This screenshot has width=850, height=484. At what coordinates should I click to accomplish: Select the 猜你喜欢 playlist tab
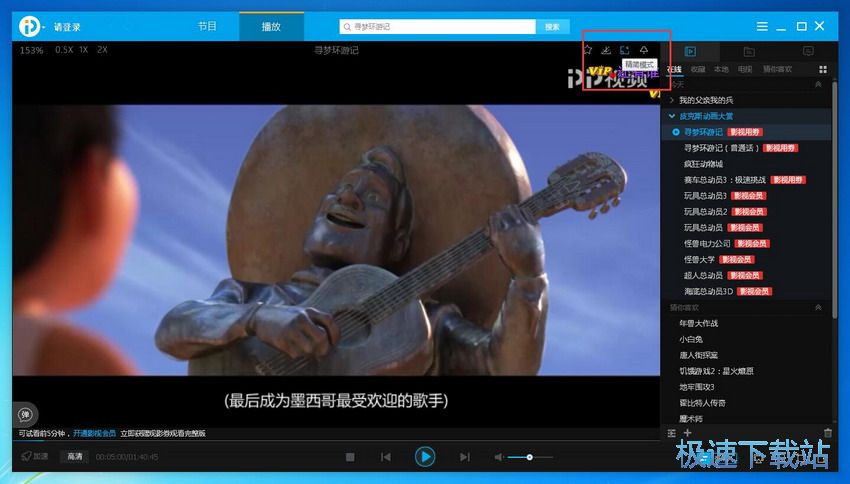(x=777, y=69)
